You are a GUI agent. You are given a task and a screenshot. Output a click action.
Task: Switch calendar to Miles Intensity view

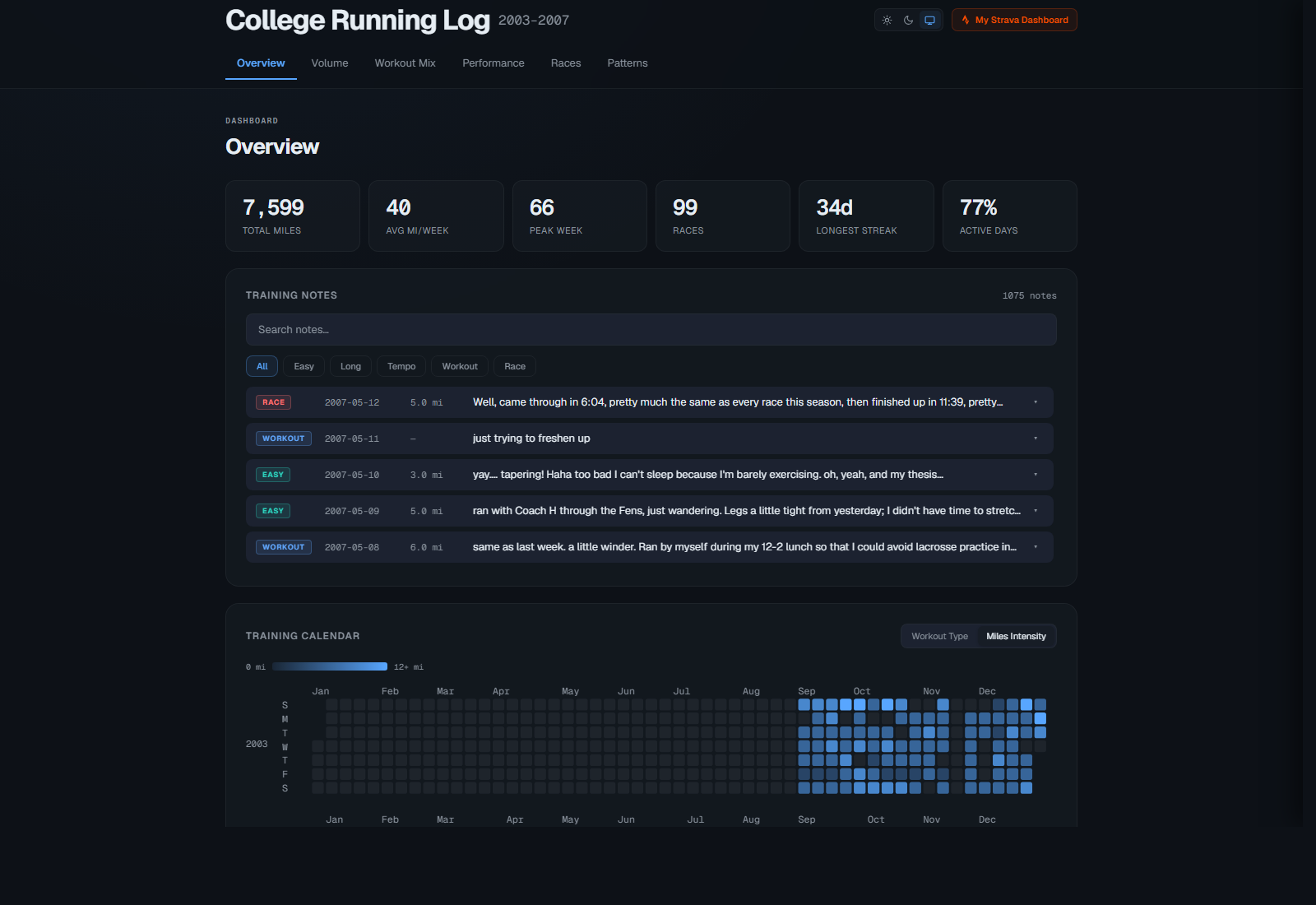click(1016, 636)
